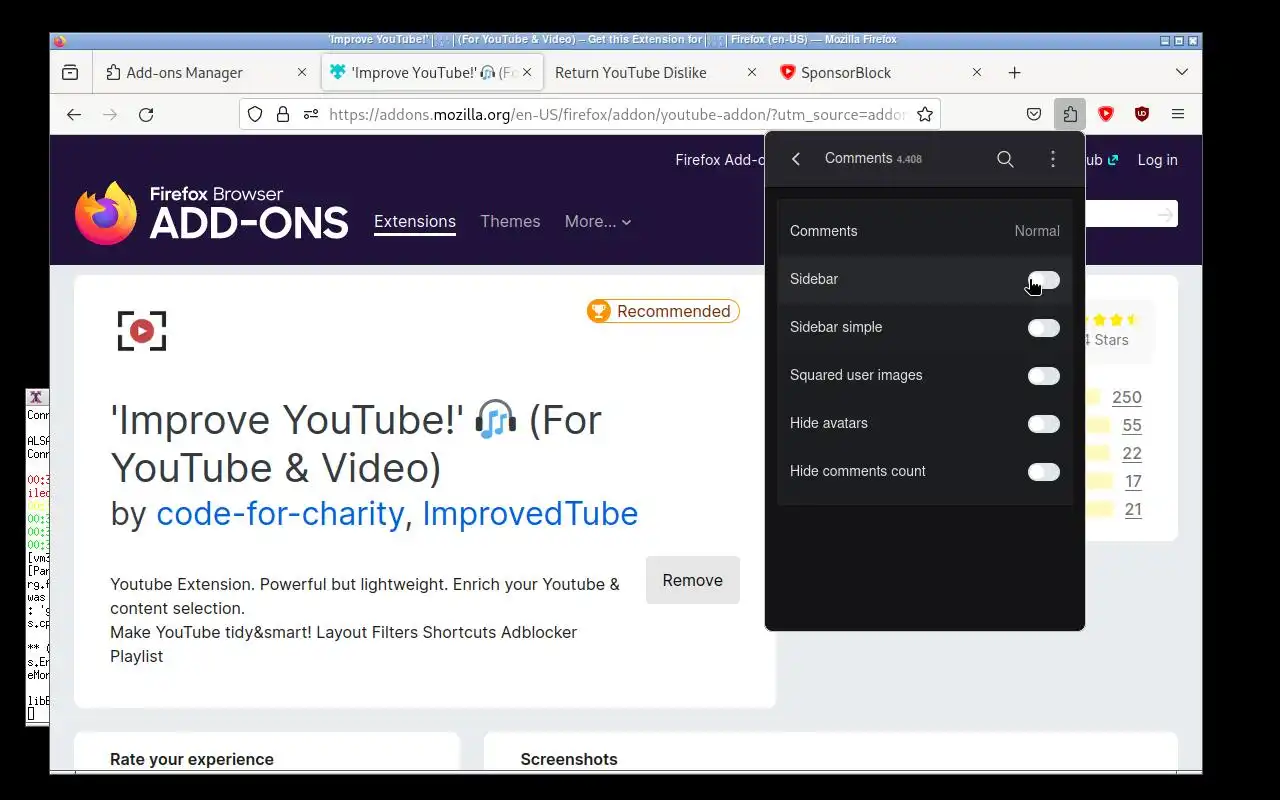Close the Return YouTube Dislike tab
1280x800 pixels.
tap(752, 72)
